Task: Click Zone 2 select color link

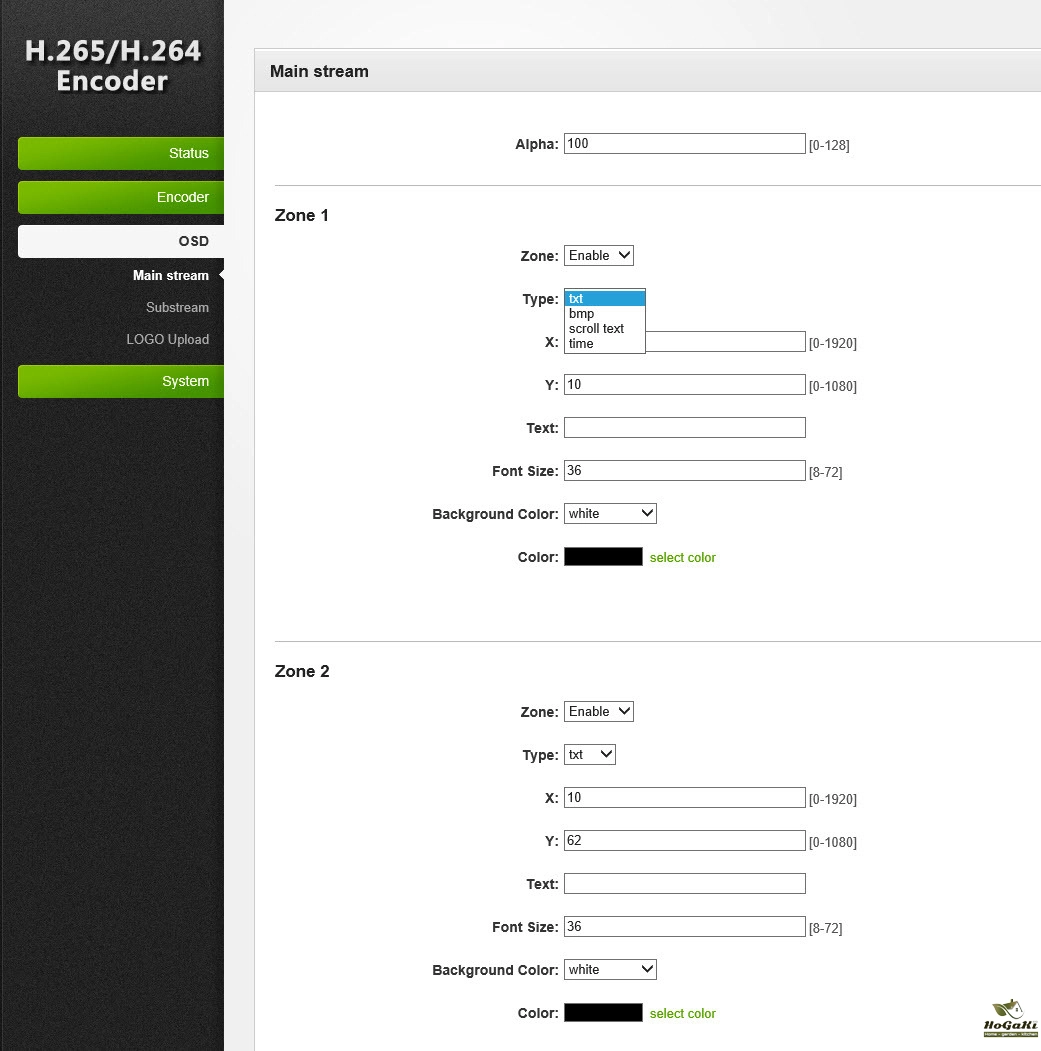Action: click(682, 1013)
